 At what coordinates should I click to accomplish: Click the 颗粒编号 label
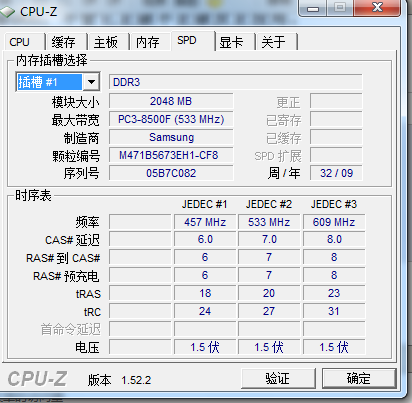pyautogui.click(x=76, y=156)
